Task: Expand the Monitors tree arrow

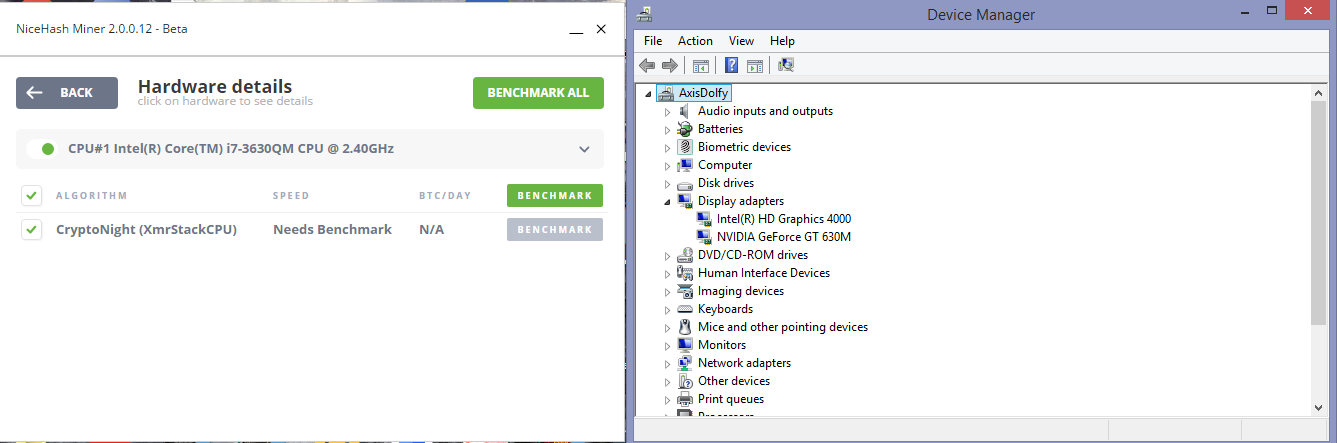Action: click(668, 345)
